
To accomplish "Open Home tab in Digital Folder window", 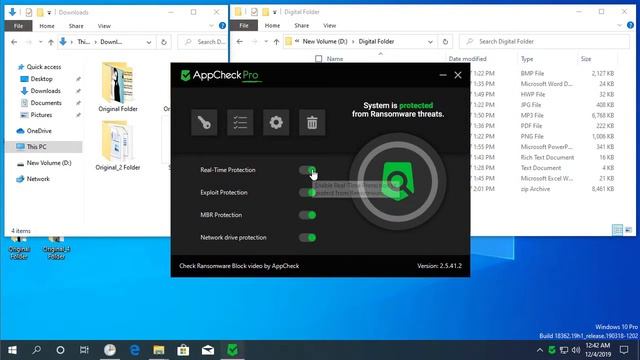I will tap(272, 25).
